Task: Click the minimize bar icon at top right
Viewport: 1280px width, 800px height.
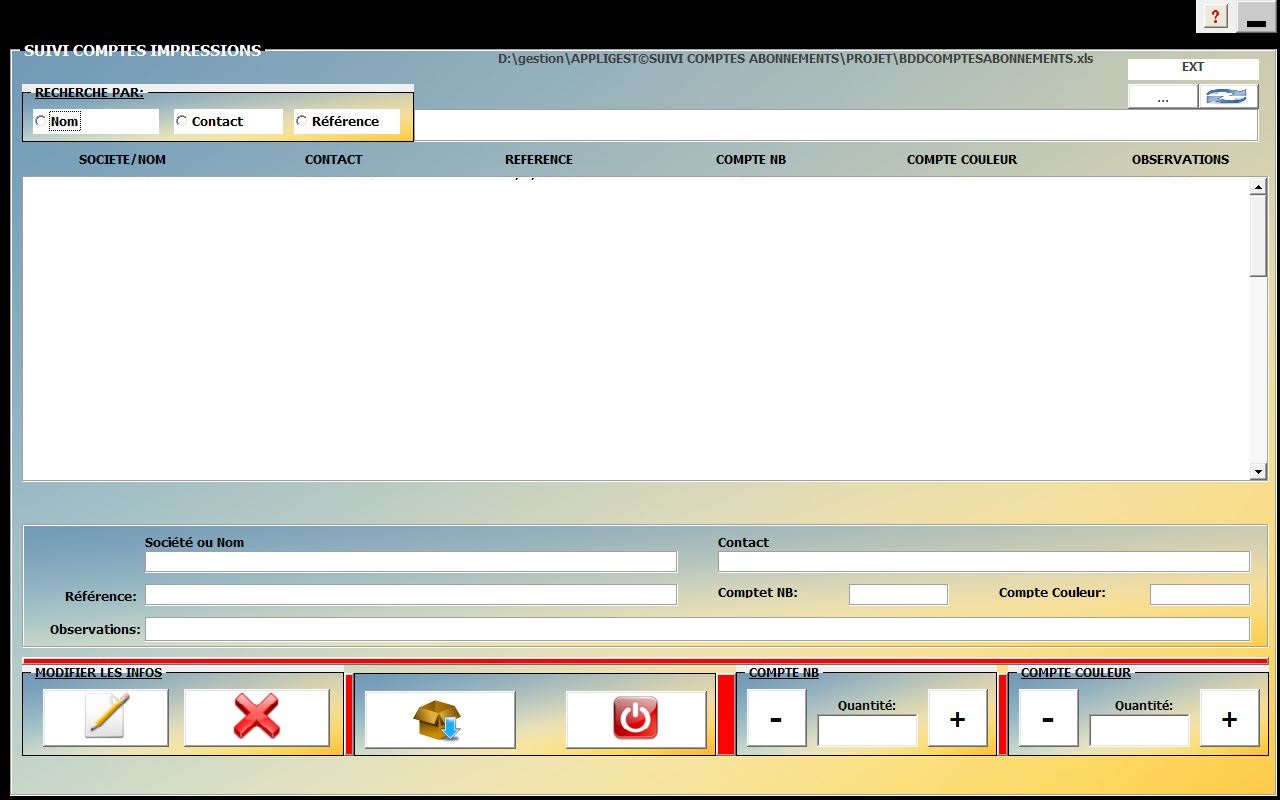Action: (x=1256, y=17)
